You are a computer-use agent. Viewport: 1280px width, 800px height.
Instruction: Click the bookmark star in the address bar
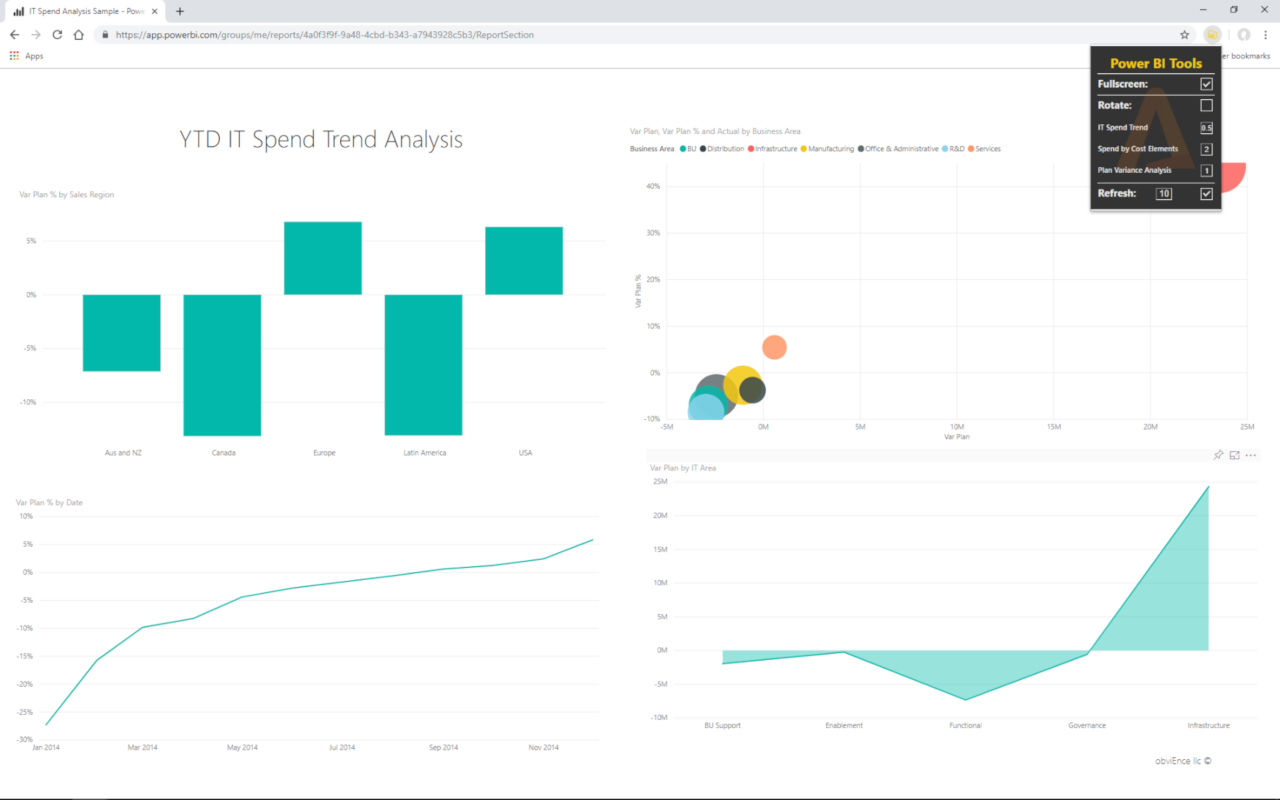coord(1184,34)
